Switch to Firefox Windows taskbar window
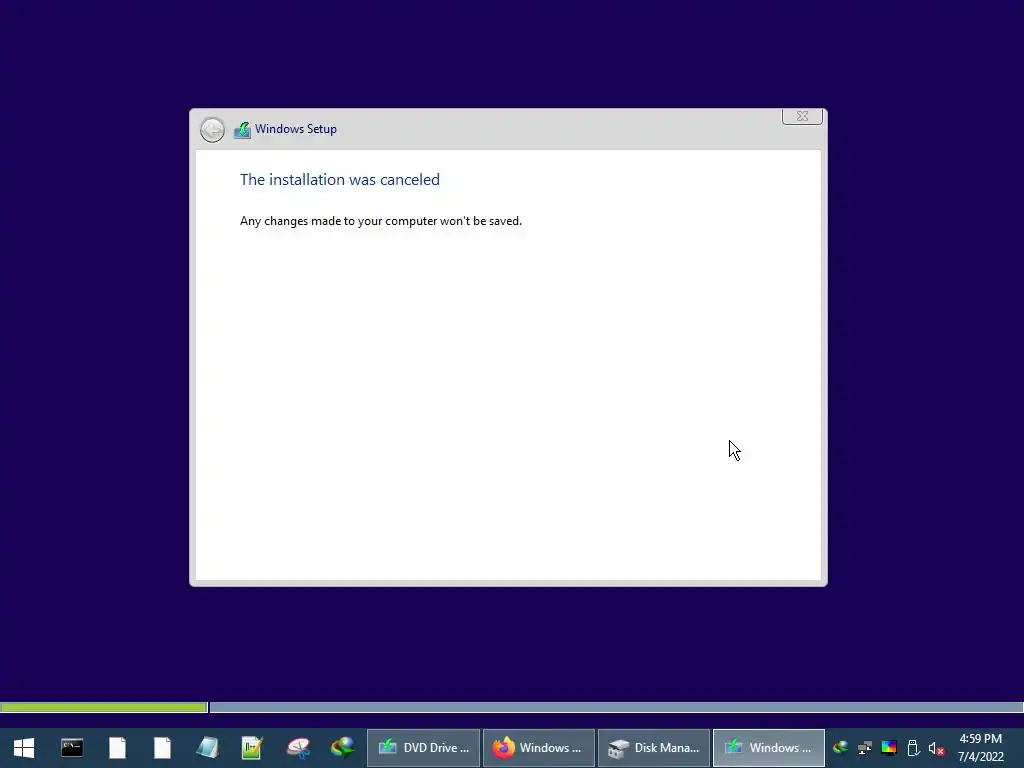Viewport: 1024px width, 768px height. click(x=539, y=748)
